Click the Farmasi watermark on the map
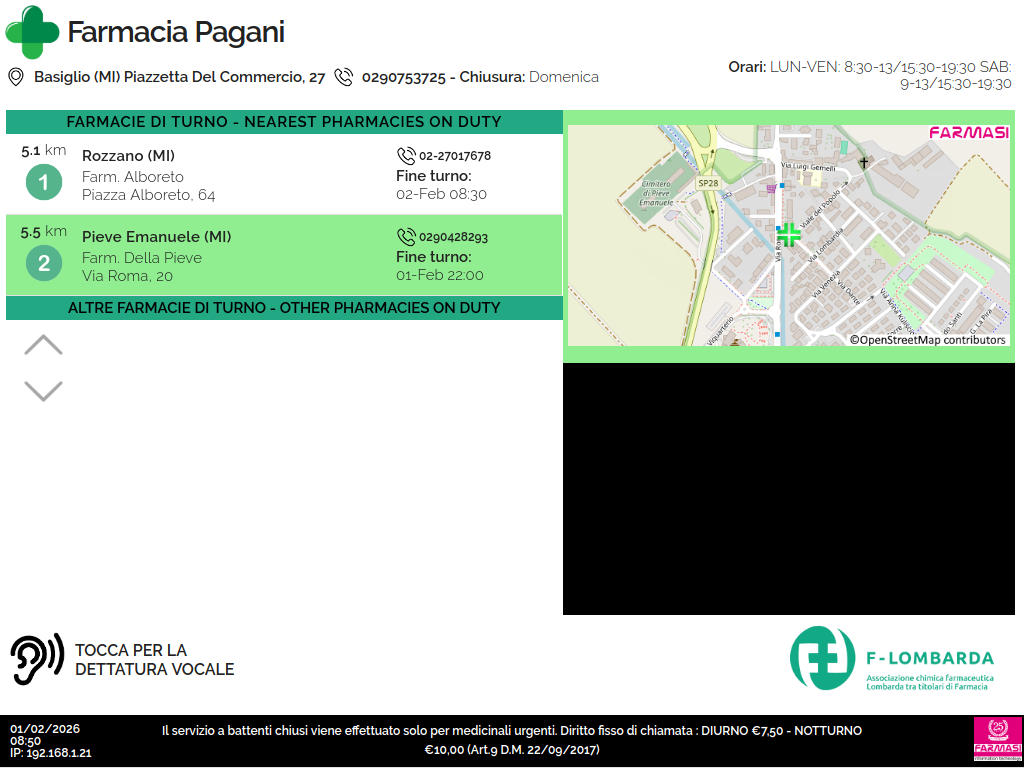The height and width of the screenshot is (768, 1024). point(968,133)
